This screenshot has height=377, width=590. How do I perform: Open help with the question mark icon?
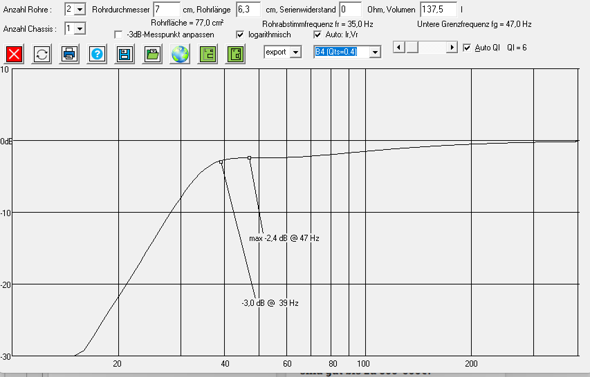pyautogui.click(x=97, y=54)
